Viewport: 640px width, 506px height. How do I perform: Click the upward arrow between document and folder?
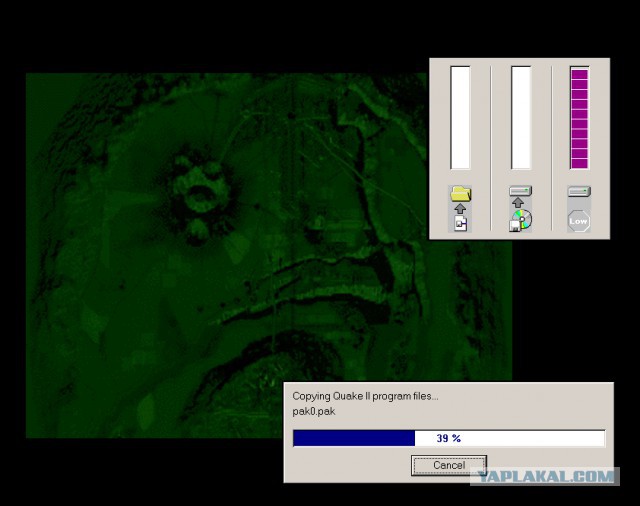pos(460,209)
